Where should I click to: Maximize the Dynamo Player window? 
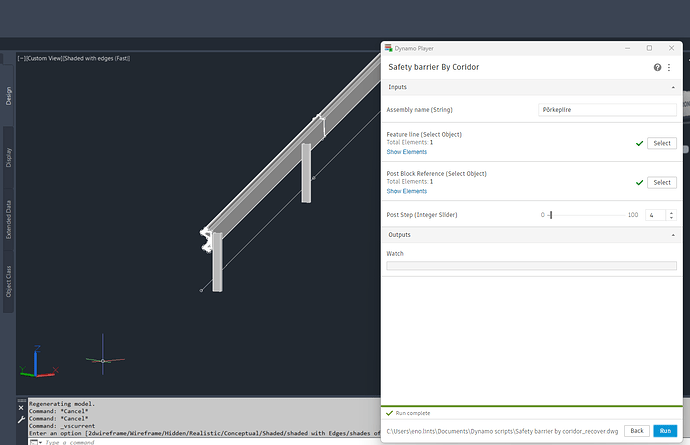(x=649, y=48)
